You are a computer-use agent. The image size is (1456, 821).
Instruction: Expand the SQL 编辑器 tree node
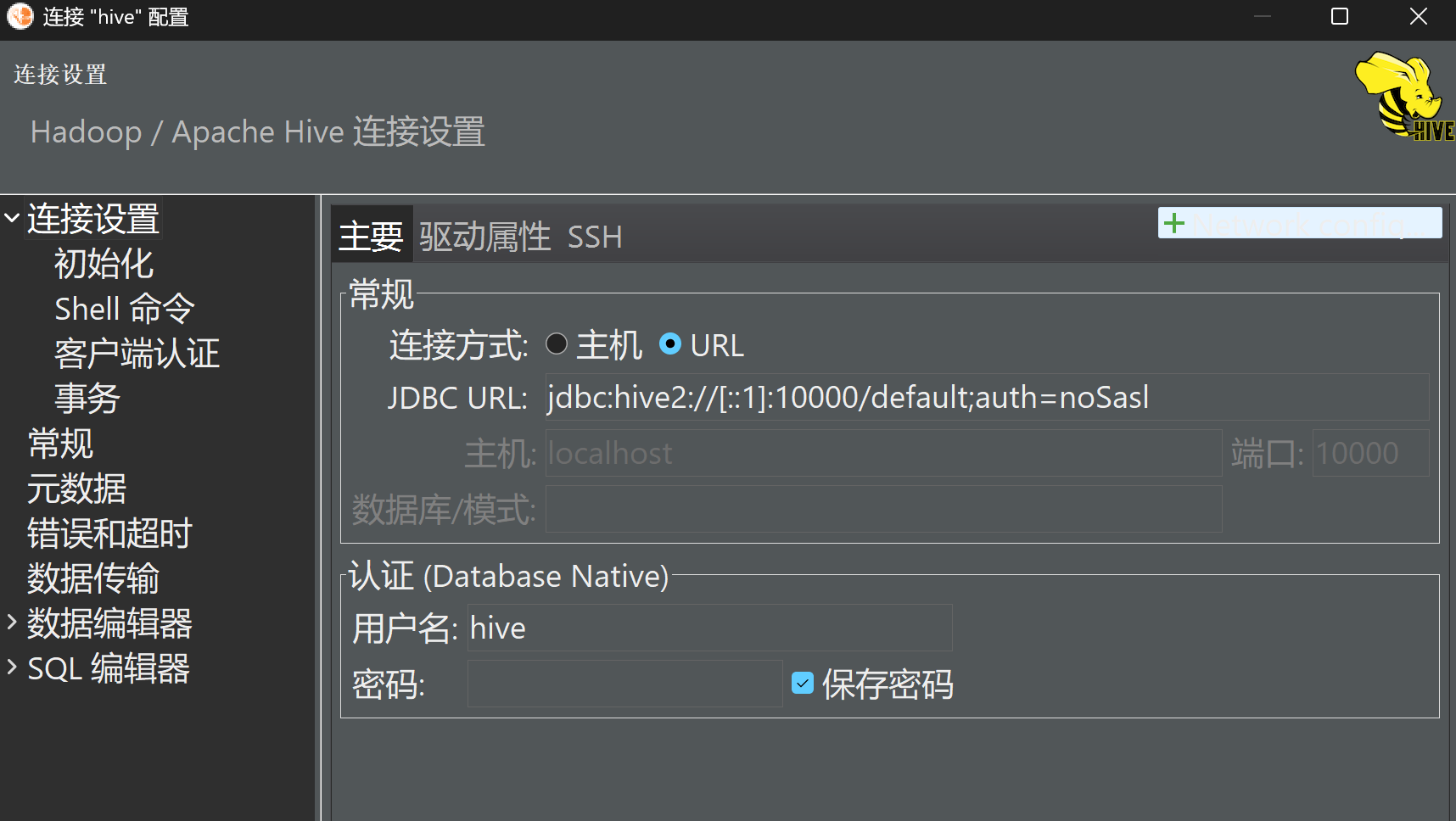[x=12, y=667]
